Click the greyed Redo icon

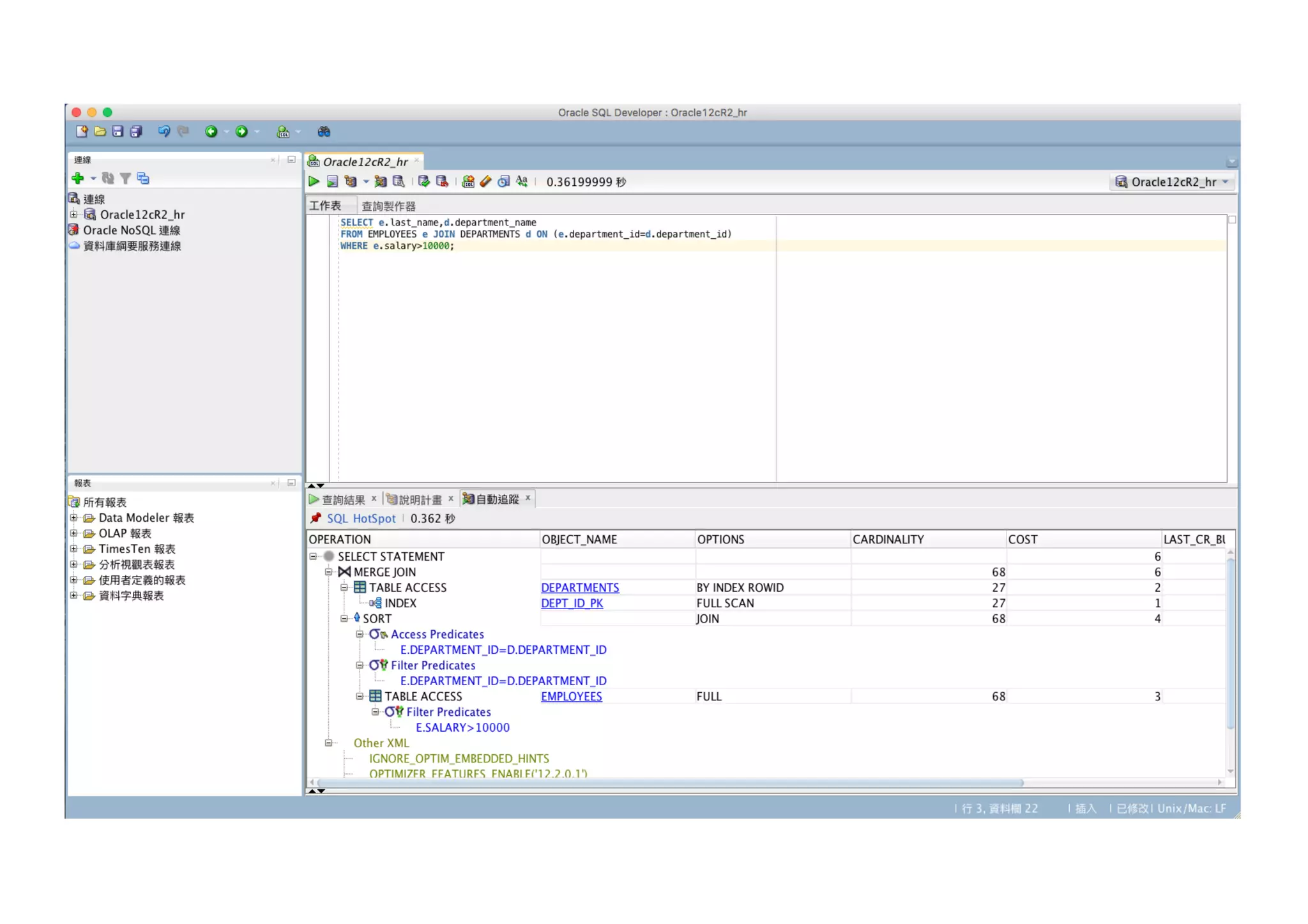pos(183,132)
